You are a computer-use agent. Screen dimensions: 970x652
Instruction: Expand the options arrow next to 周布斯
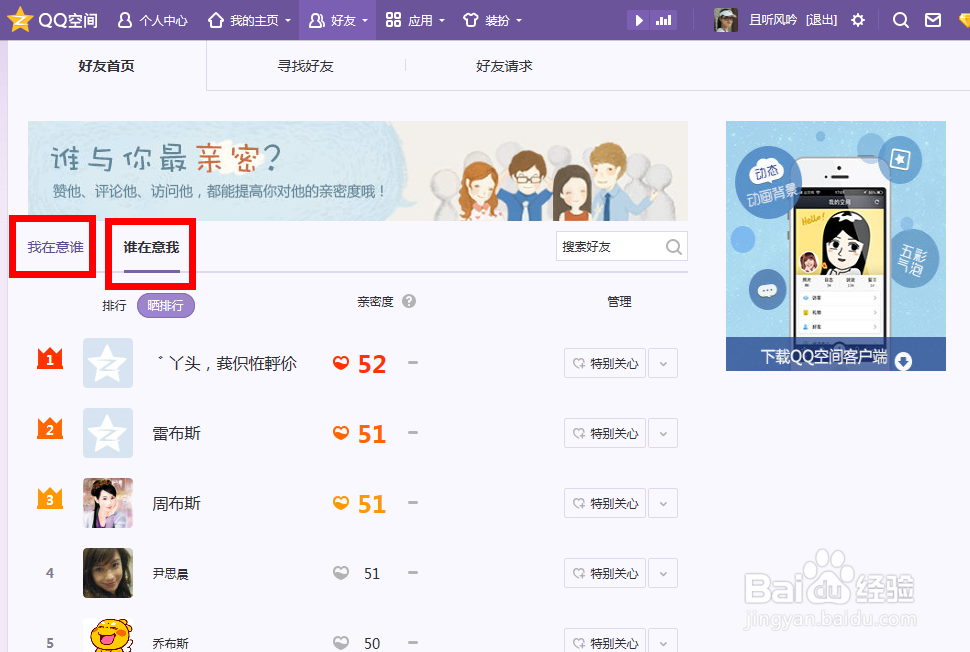point(662,503)
